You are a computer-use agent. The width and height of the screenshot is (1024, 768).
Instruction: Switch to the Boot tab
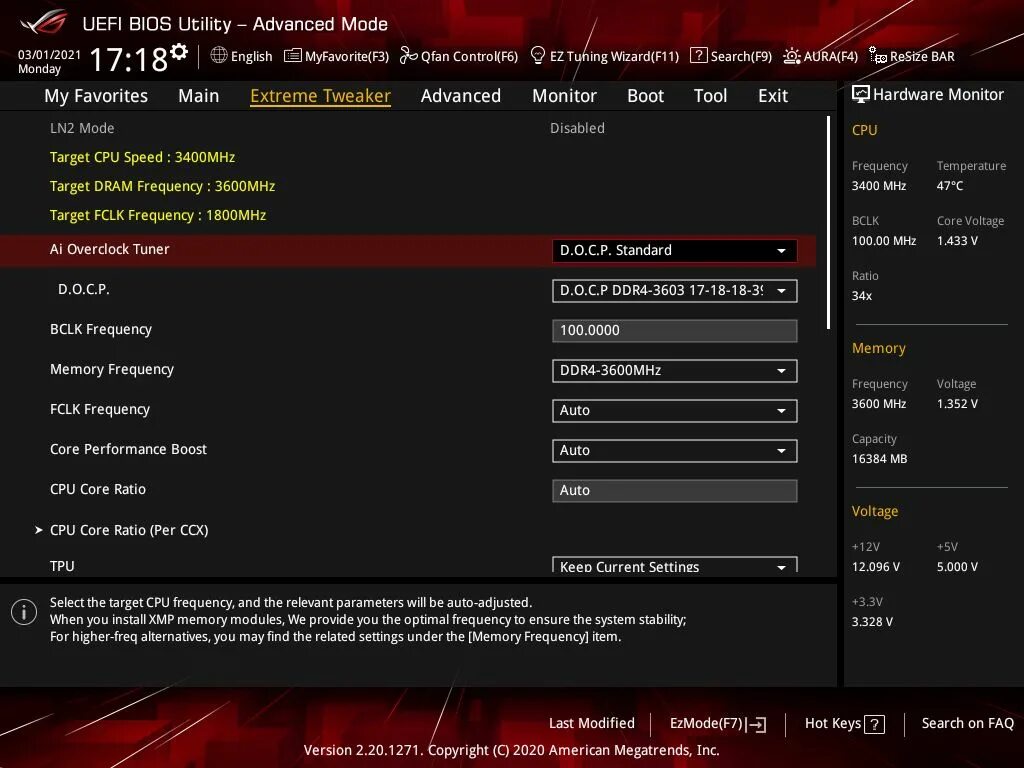click(x=645, y=95)
